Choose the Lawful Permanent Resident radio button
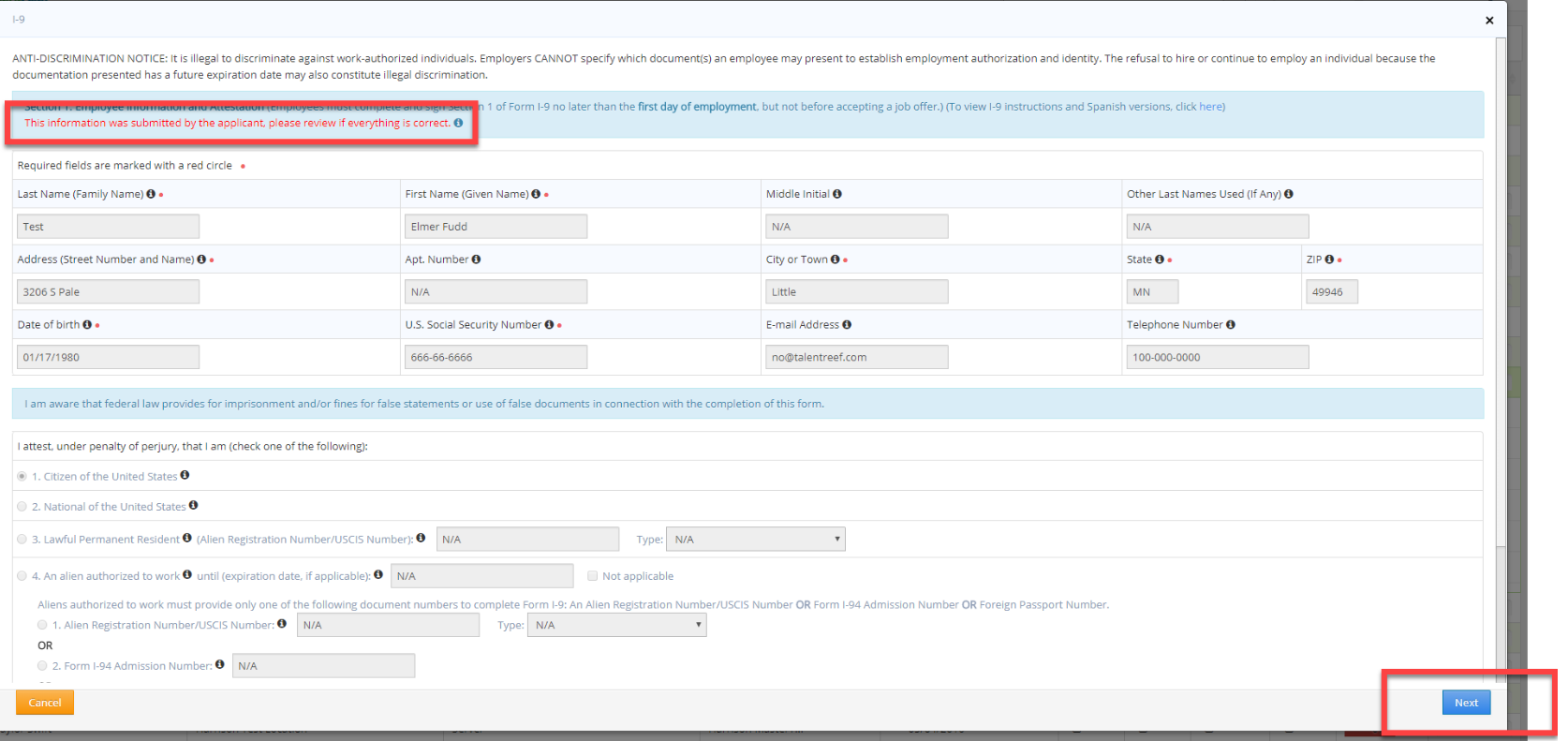 [x=22, y=540]
